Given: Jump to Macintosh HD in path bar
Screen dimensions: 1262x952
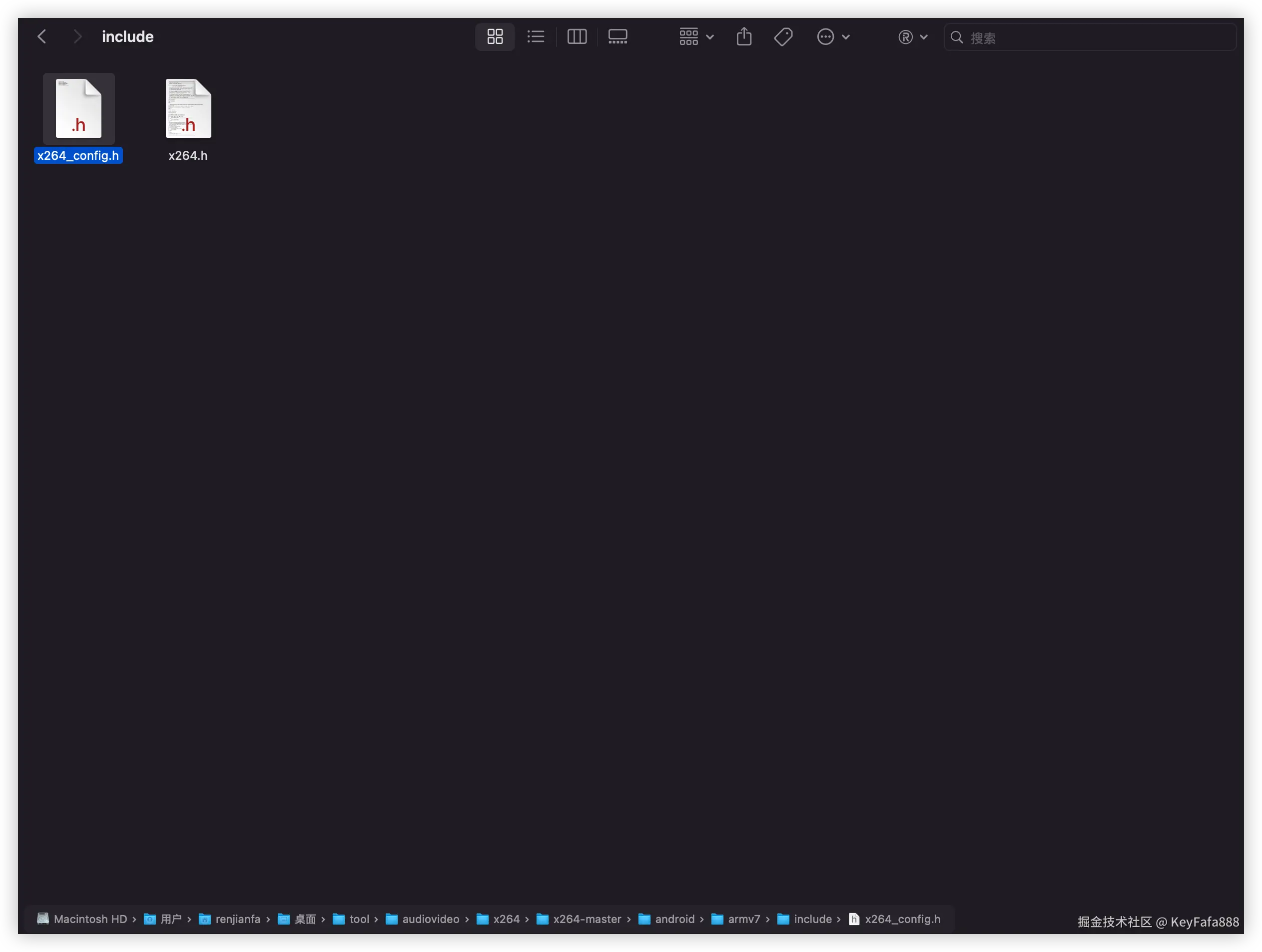Looking at the screenshot, I should (89, 919).
